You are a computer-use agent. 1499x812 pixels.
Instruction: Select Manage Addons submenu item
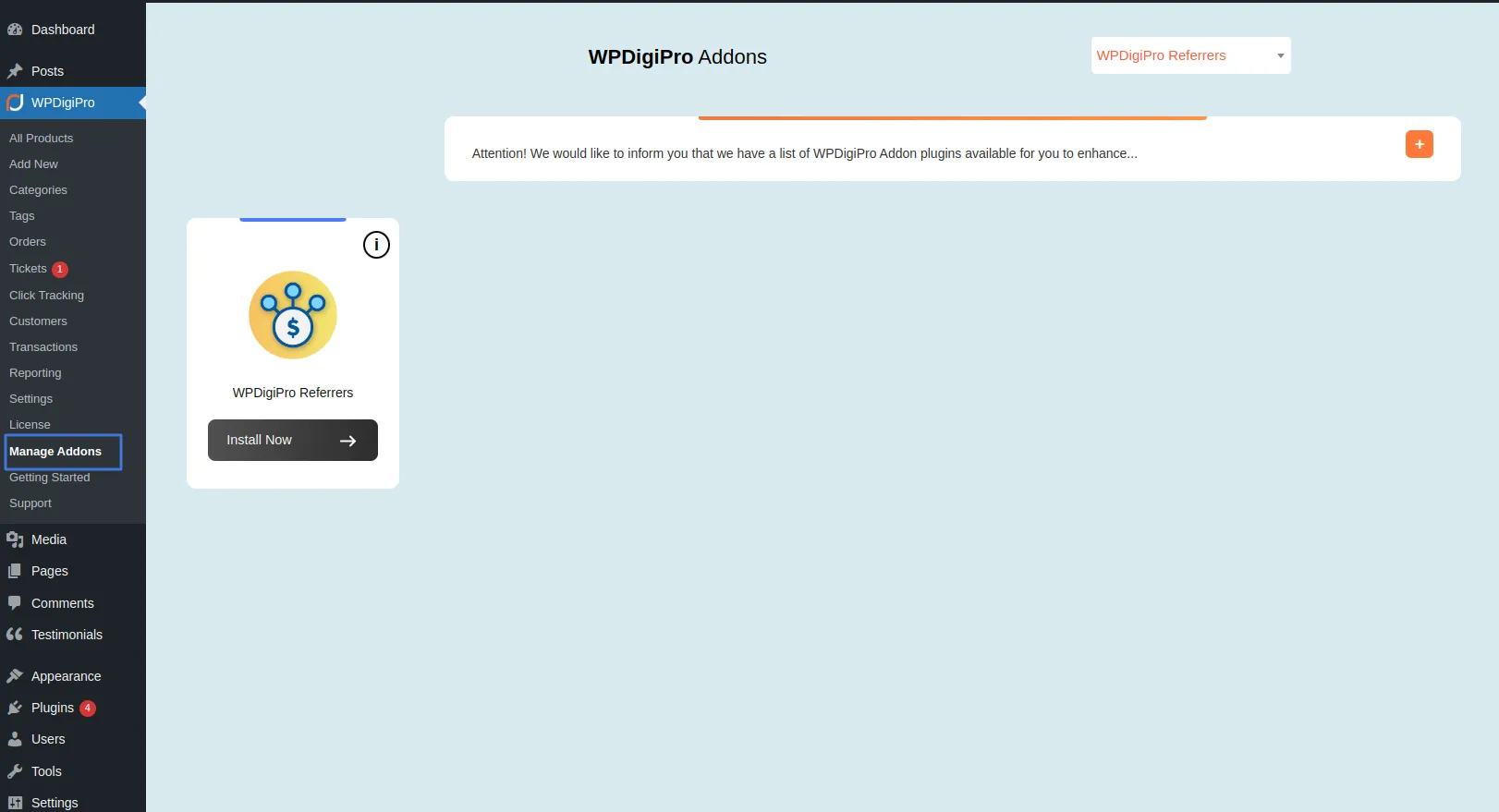pyautogui.click(x=55, y=451)
